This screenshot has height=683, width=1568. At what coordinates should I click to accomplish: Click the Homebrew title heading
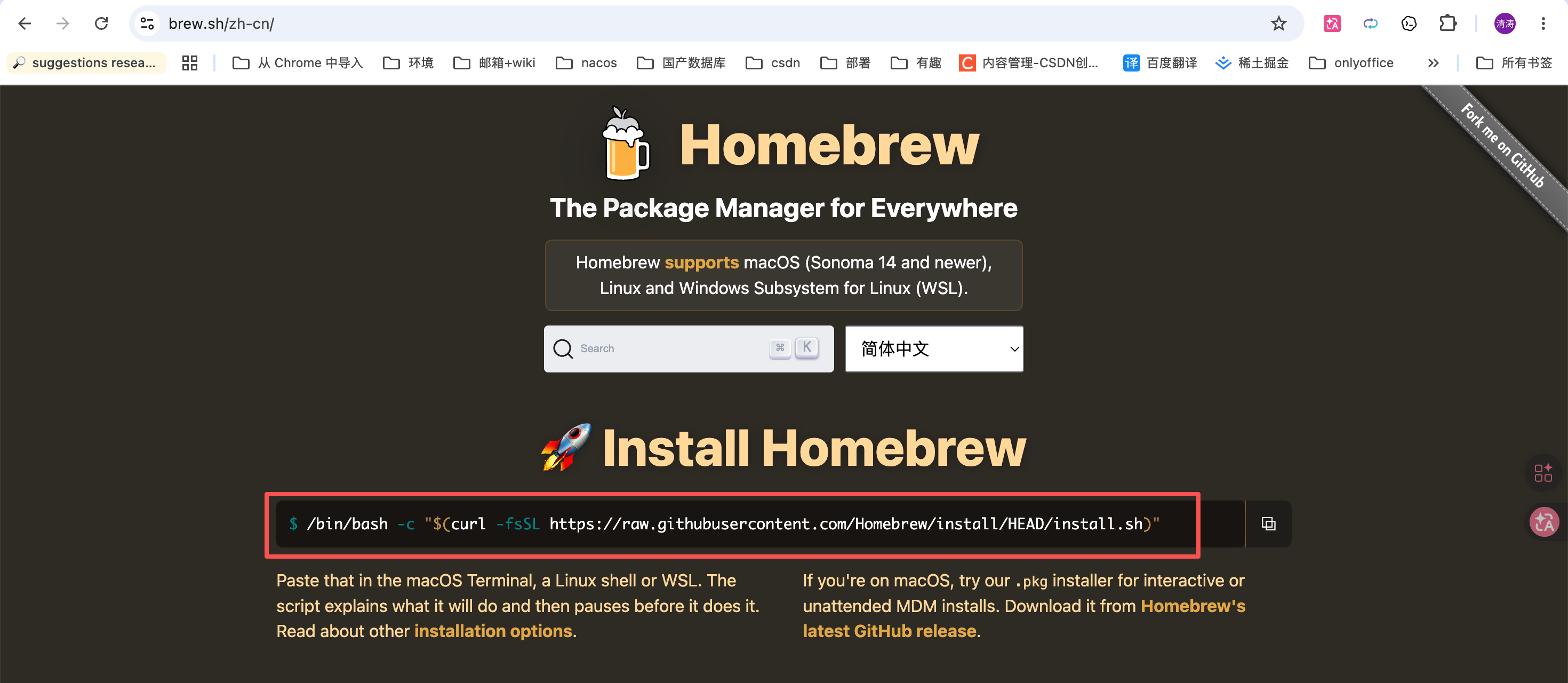point(829,145)
